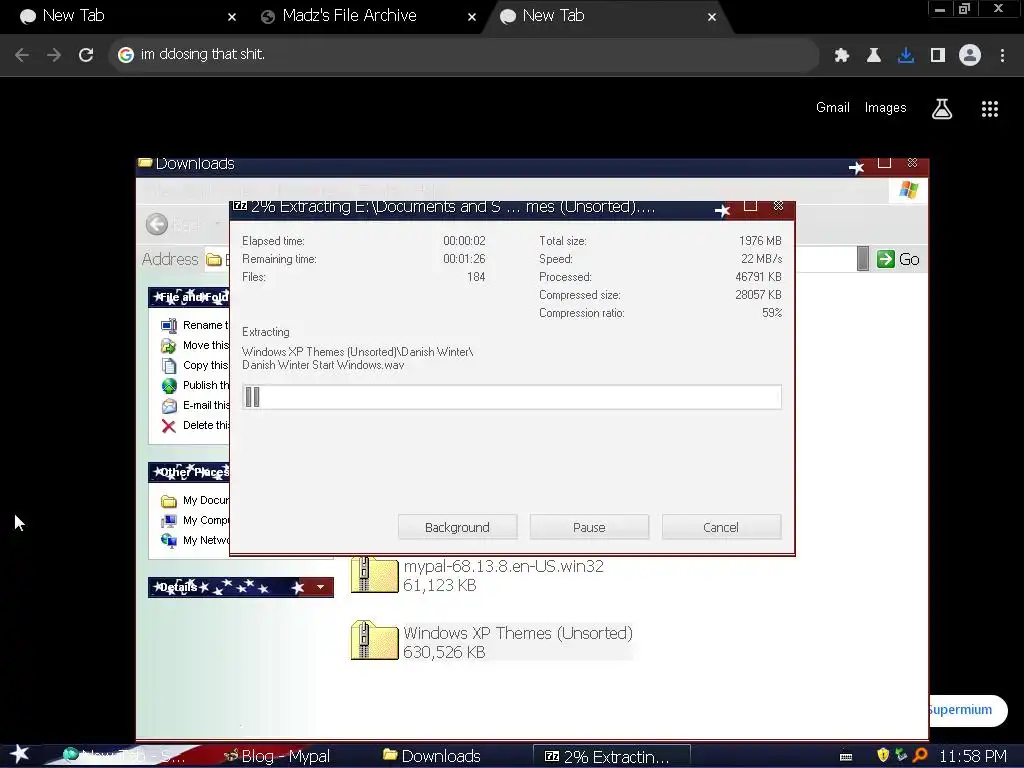Viewport: 1024px width, 768px height.
Task: Switch to Madz's File Archive tab
Action: point(366,17)
